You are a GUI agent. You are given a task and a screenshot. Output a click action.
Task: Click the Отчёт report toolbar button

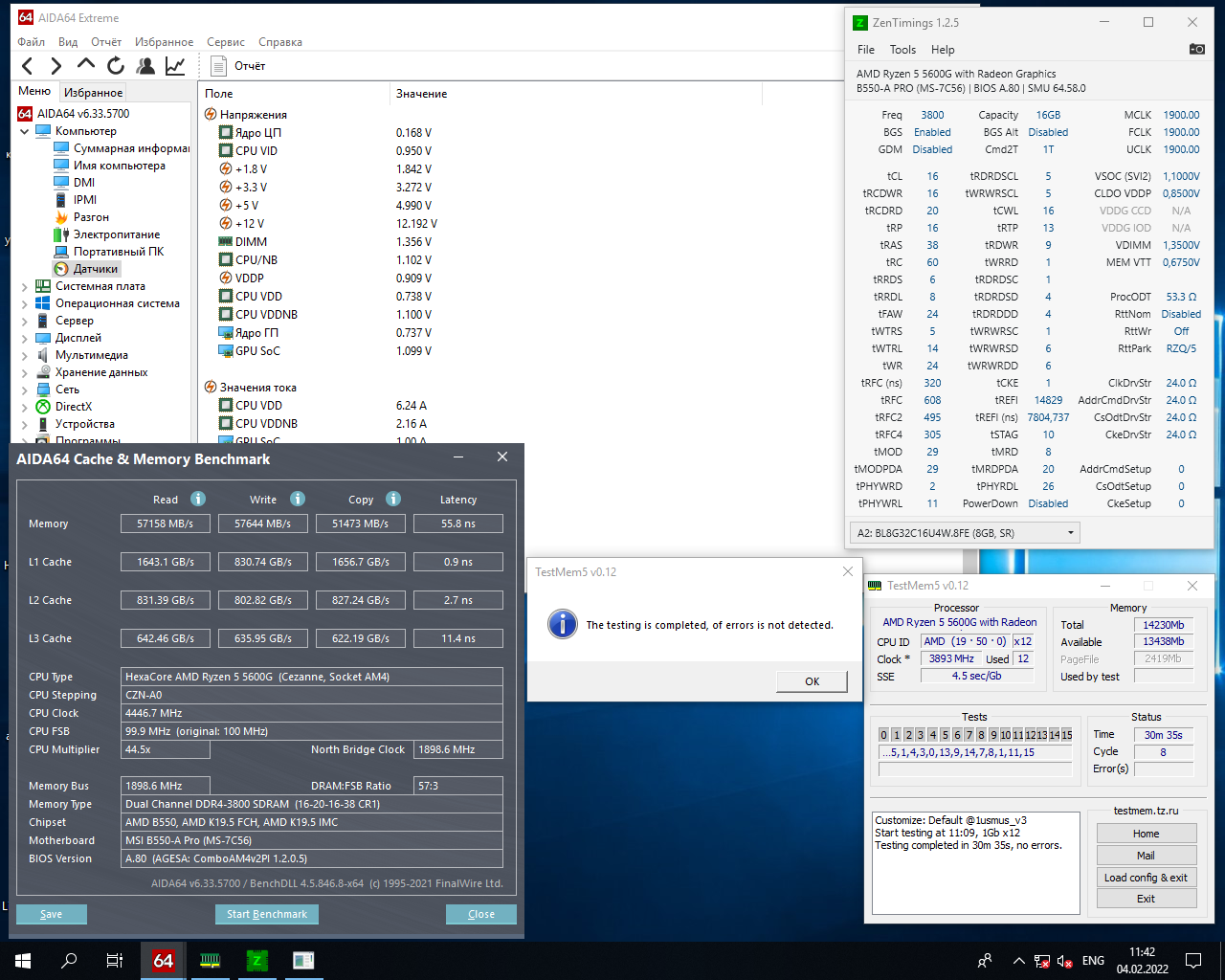pos(237,66)
